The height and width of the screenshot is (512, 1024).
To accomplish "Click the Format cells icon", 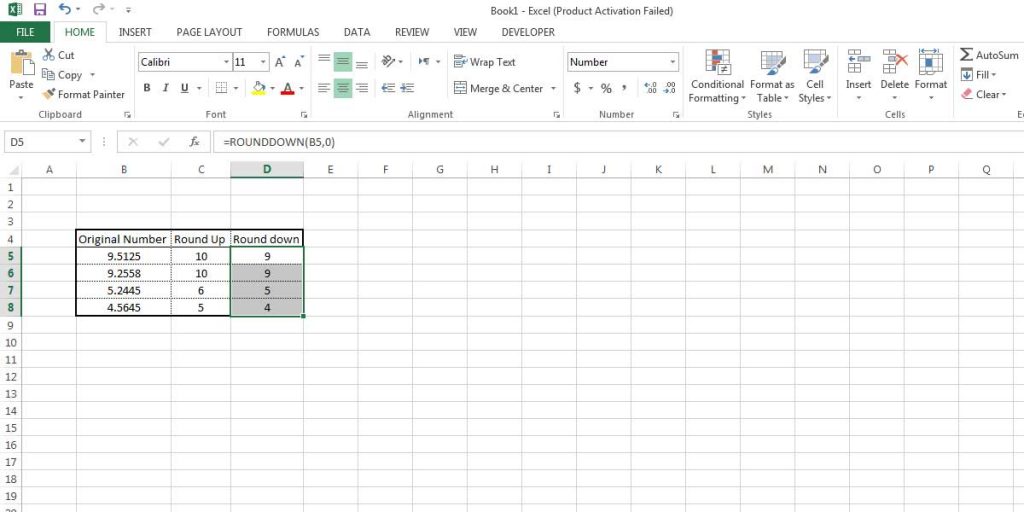I will [x=931, y=61].
